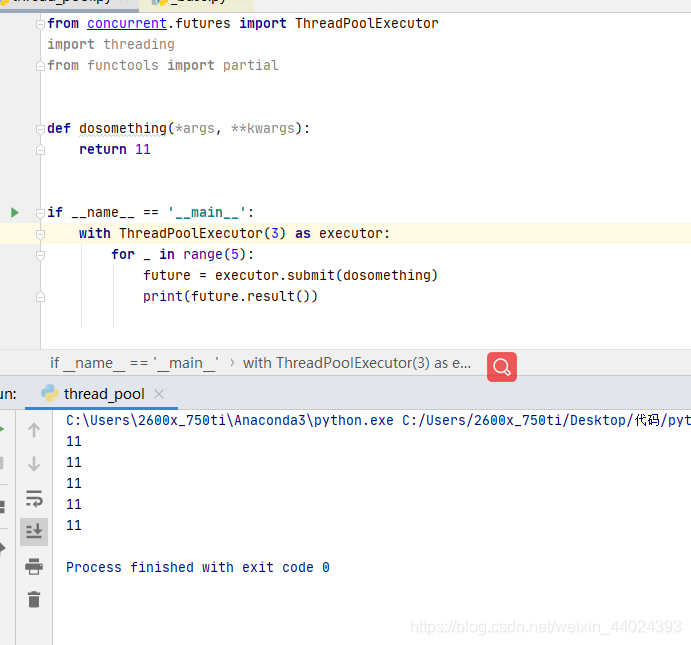
Task: Click fold end marker beside print line
Action: pyautogui.click(x=40, y=297)
